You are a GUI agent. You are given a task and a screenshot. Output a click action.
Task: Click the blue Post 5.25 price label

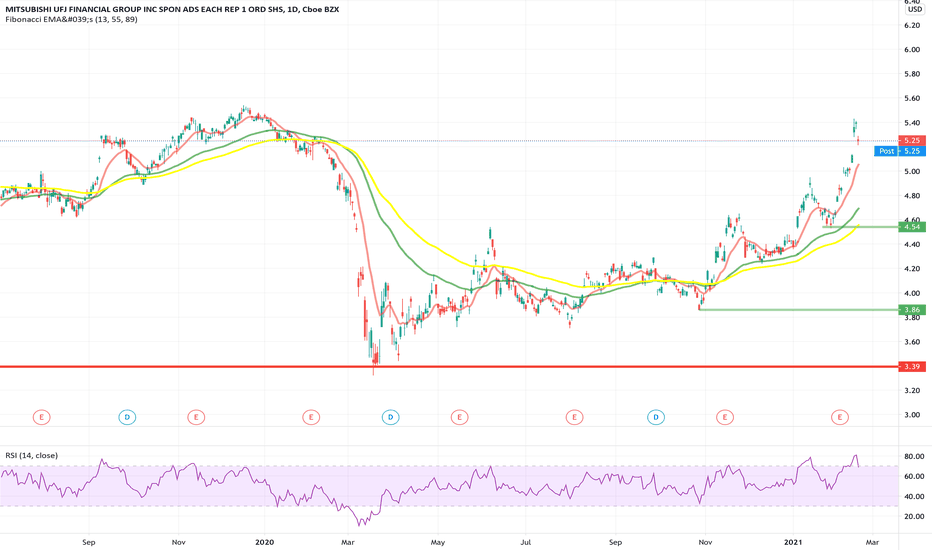899,151
